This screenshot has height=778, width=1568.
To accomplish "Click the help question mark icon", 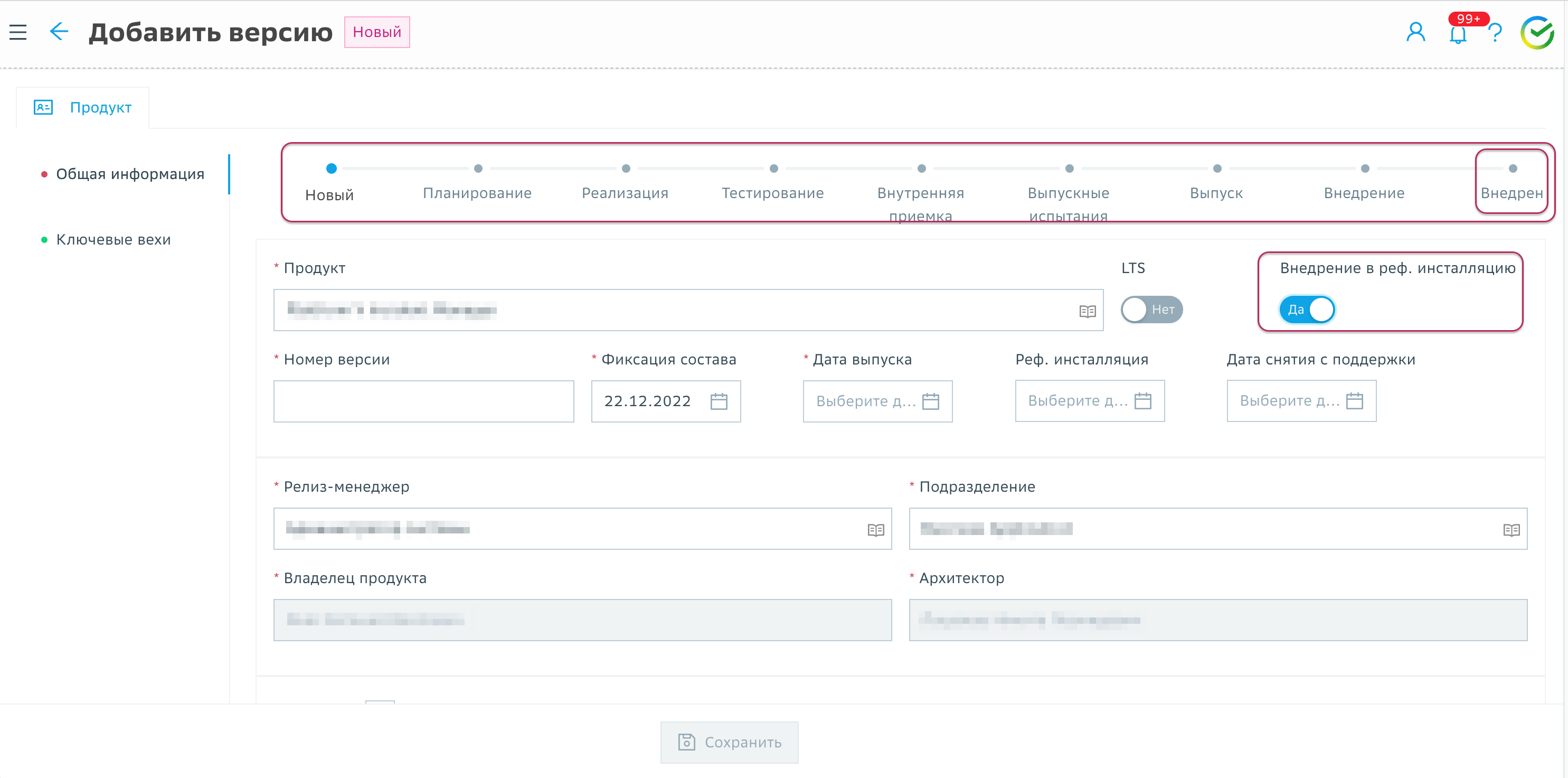I will point(1495,32).
